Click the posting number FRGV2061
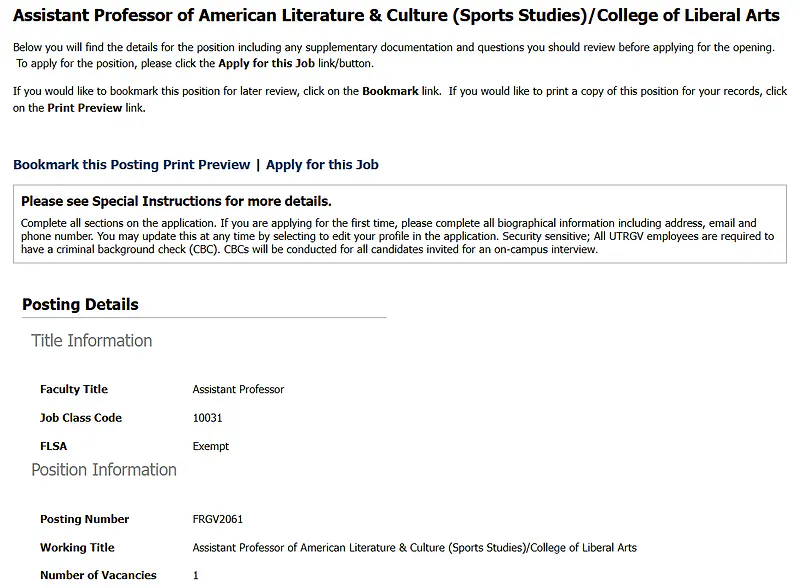The height and width of the screenshot is (588, 800). tap(217, 519)
